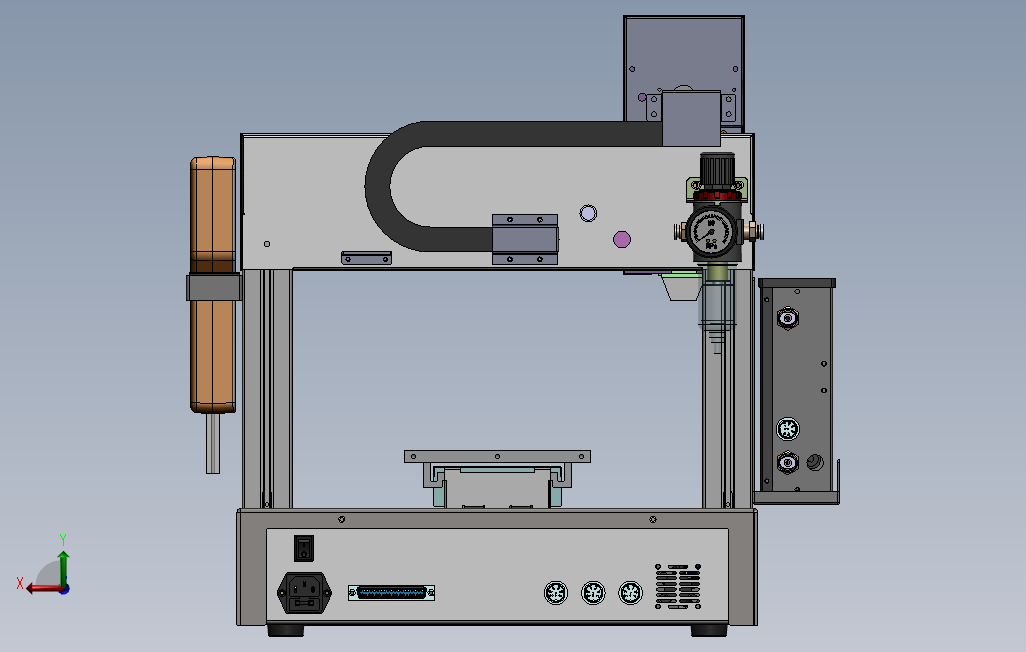Select the round pressure gauge dial
The image size is (1026, 652).
click(711, 234)
